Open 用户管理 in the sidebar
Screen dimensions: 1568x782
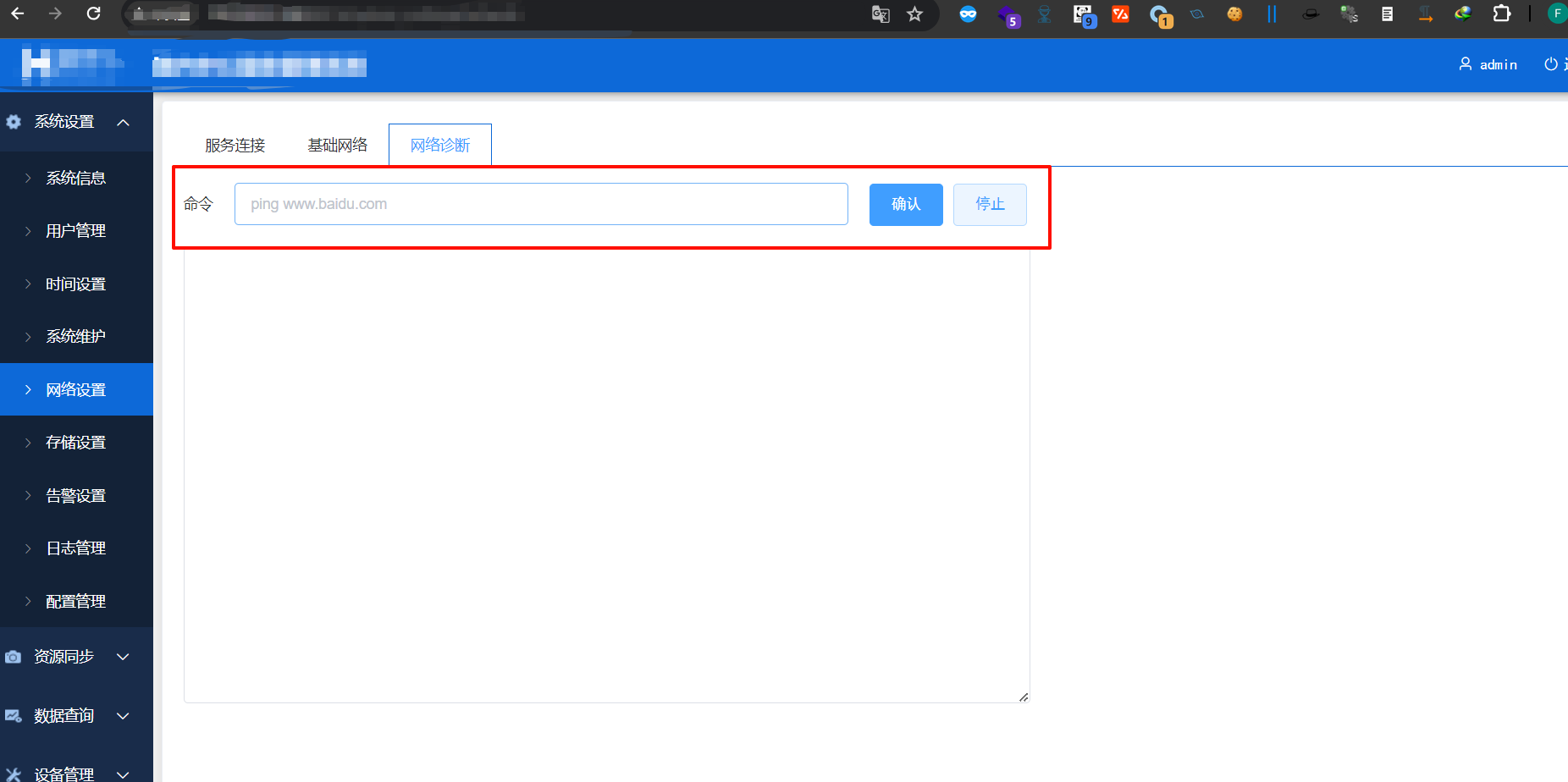point(76,231)
